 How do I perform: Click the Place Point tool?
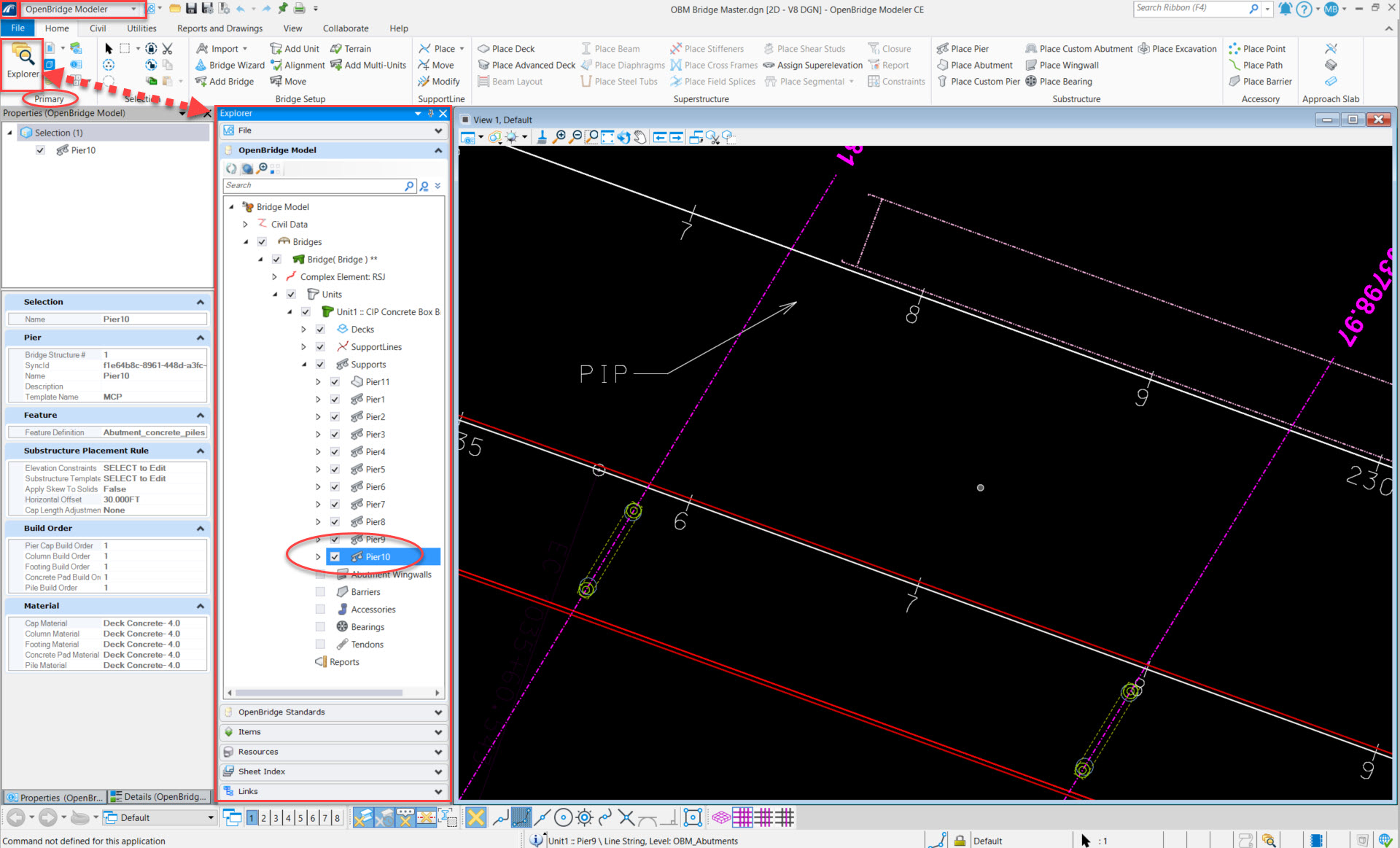[1258, 49]
